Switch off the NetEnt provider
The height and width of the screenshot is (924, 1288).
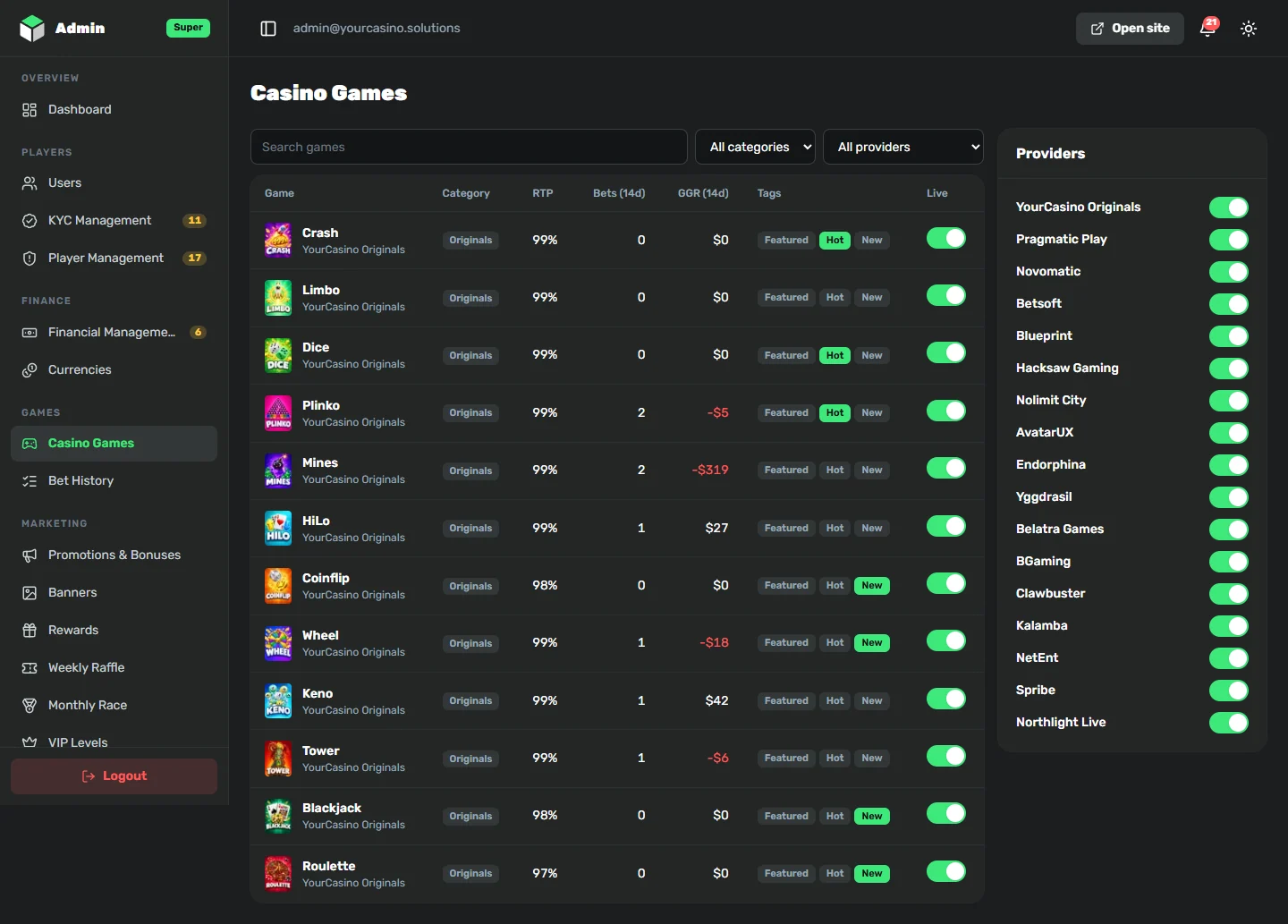point(1229,658)
